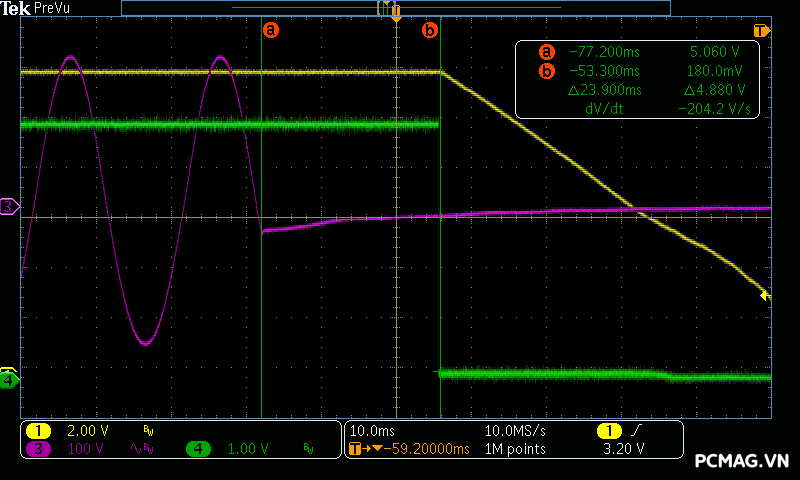Click the trigger delay T arrow icon

tap(366, 449)
